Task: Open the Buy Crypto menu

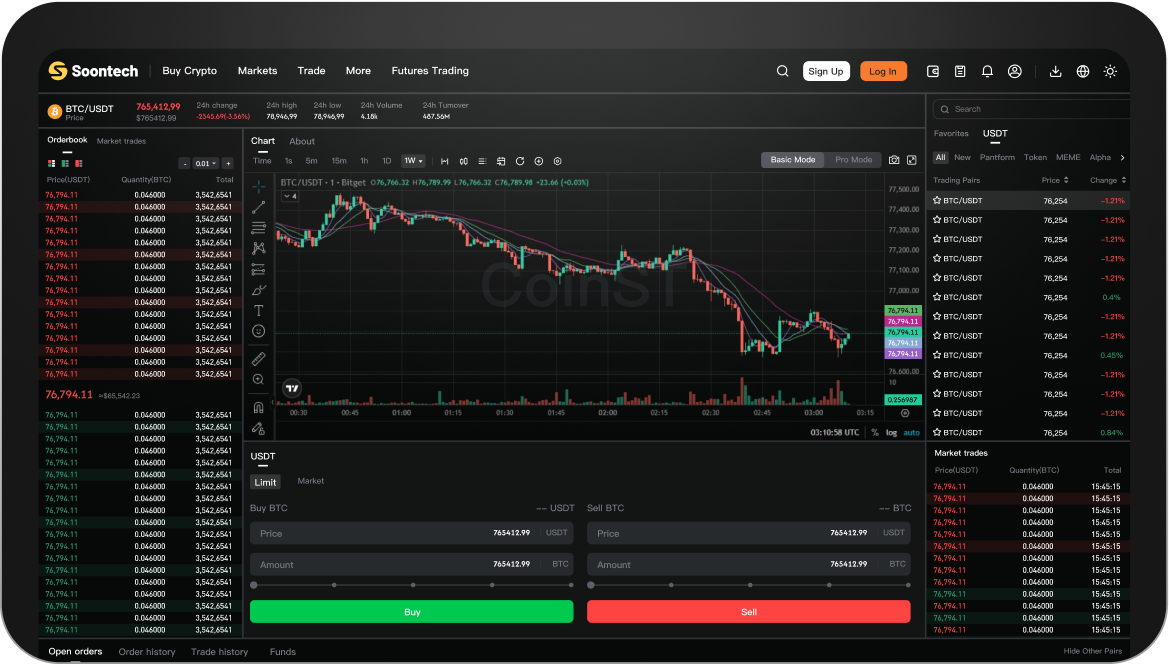Action: (189, 71)
